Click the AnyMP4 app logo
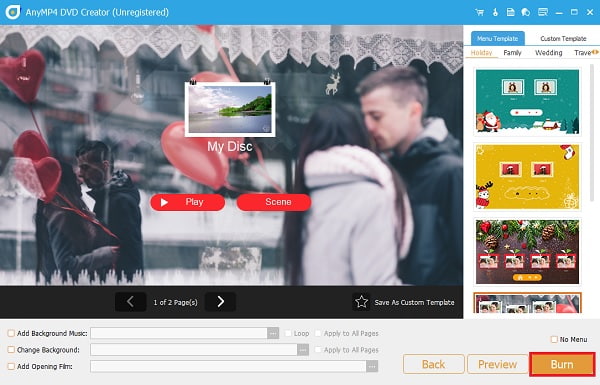 (x=13, y=12)
